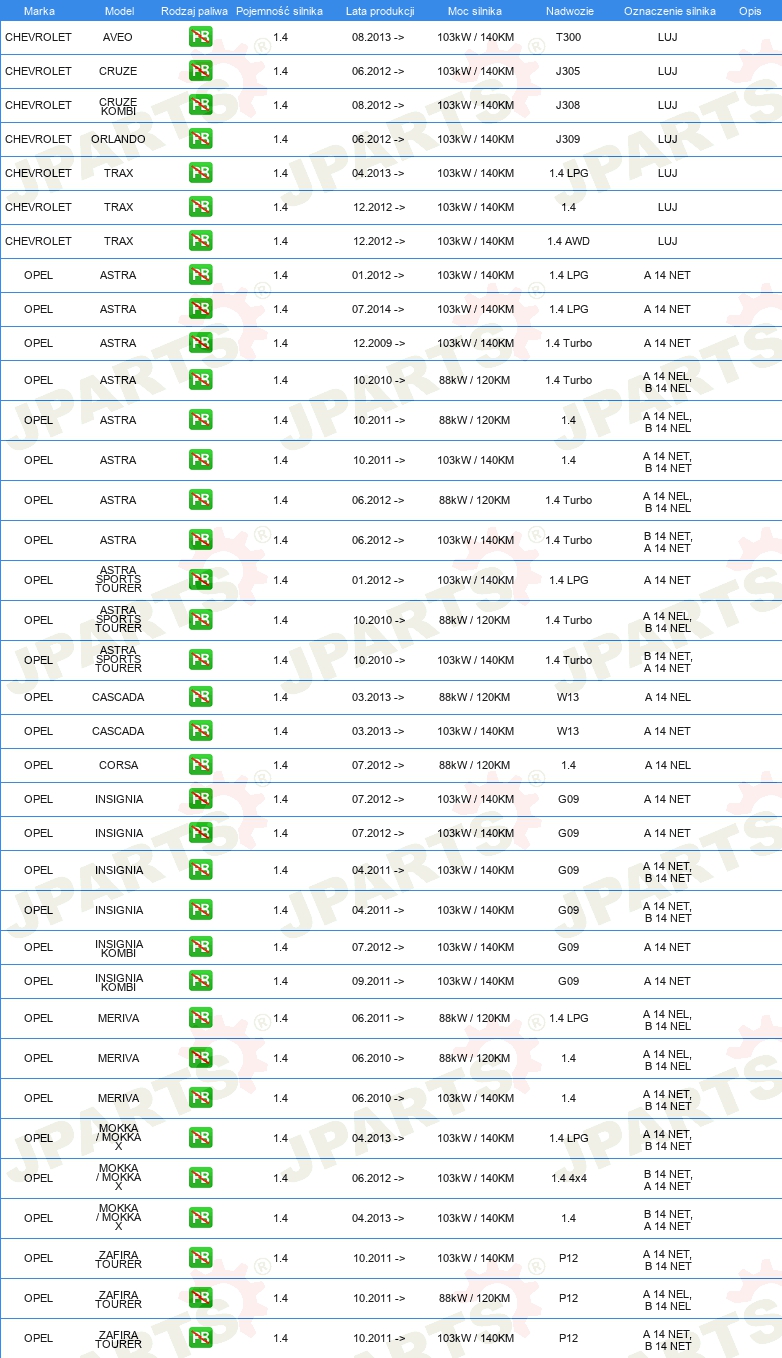Screen dimensions: 782x1358
Task: Click the Moc silnika column header
Action: [475, 11]
